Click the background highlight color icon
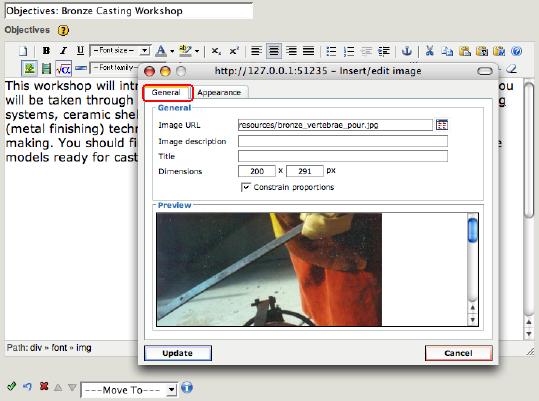Viewport: 539px width, 401px height. click(186, 51)
